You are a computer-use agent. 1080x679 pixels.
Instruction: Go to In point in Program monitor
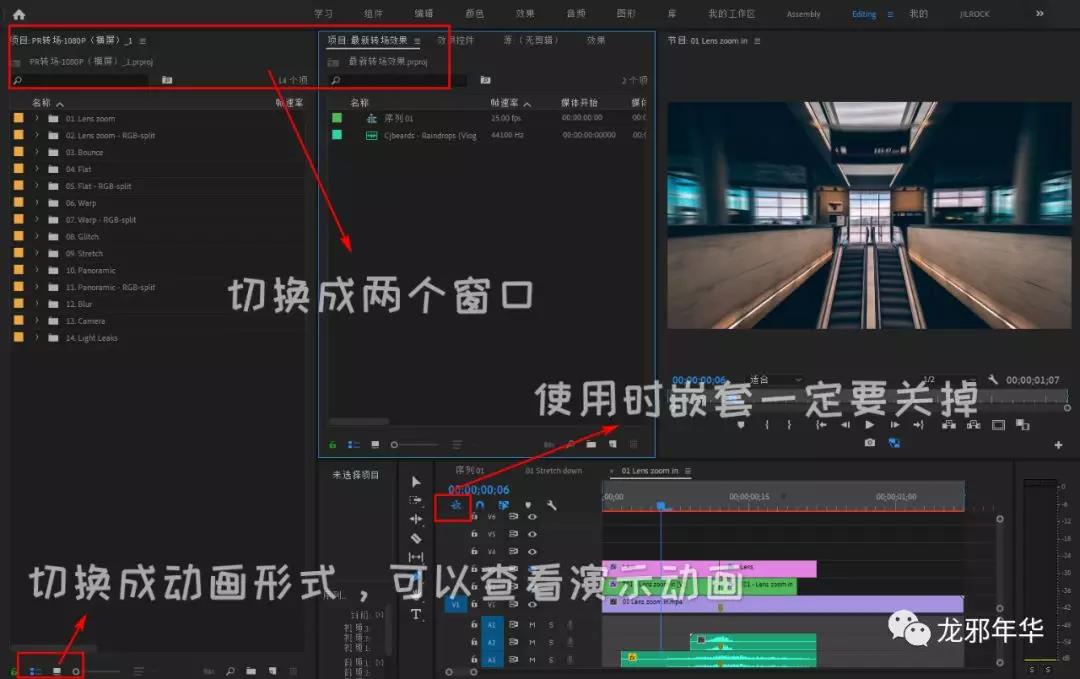(821, 425)
